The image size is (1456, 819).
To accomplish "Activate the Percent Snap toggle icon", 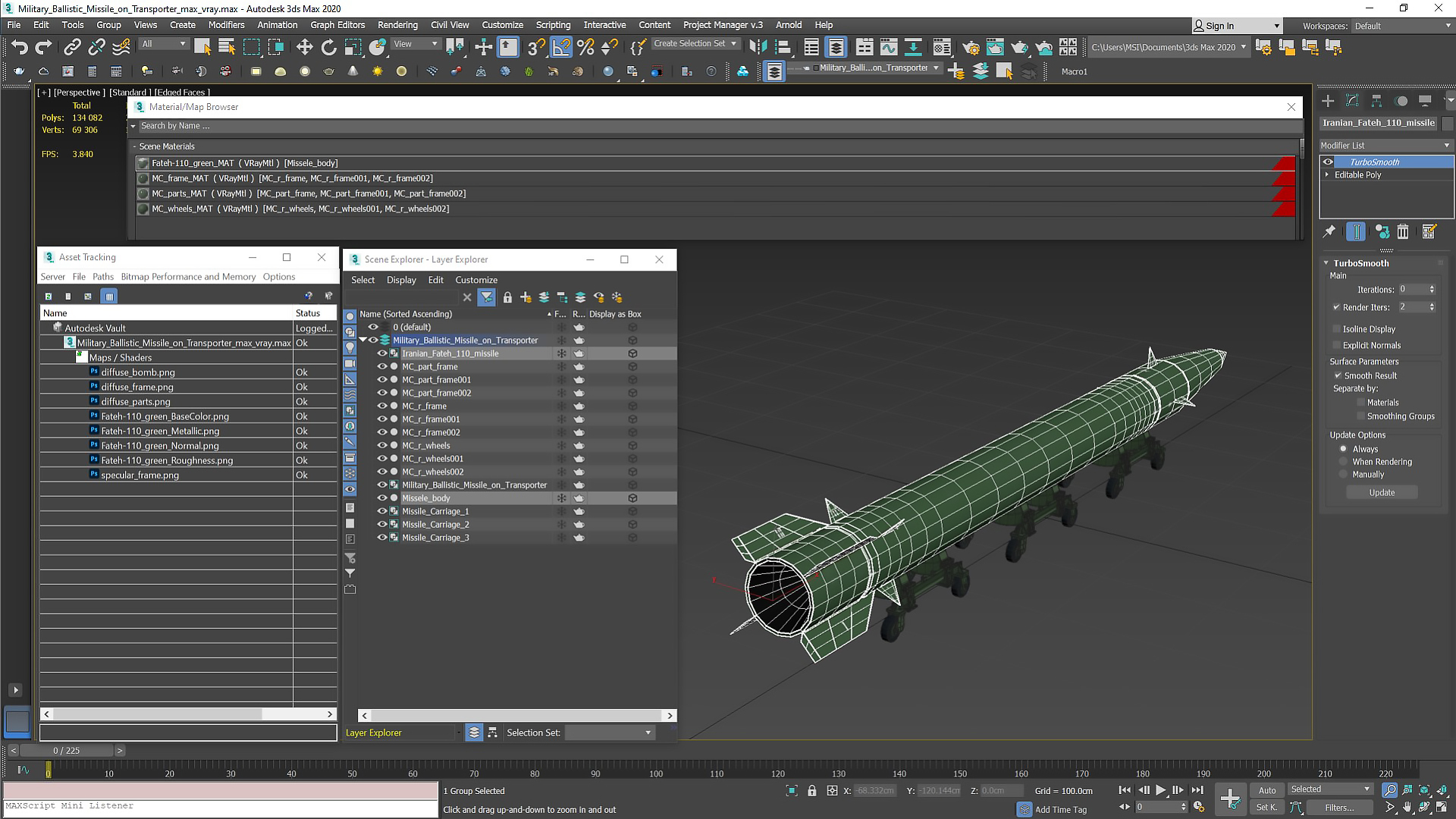I will click(x=585, y=47).
